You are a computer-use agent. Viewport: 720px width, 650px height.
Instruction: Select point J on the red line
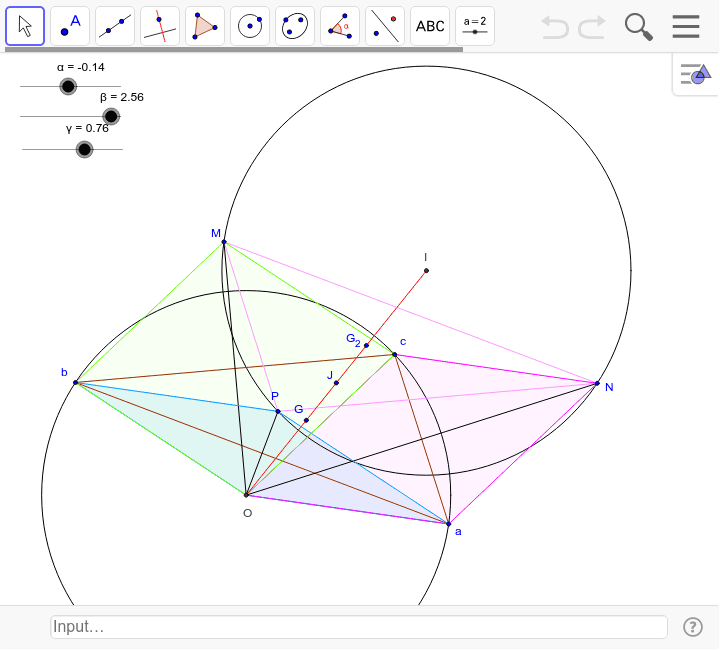(x=336, y=383)
